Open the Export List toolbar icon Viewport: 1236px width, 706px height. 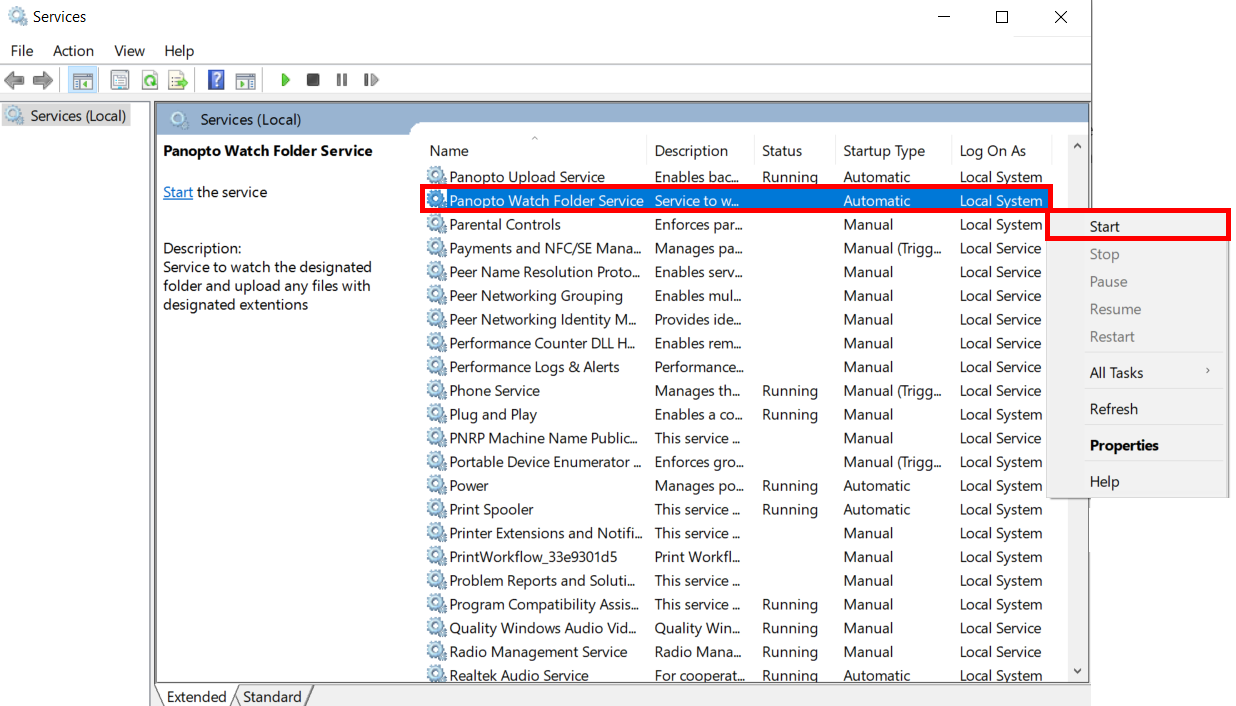(x=178, y=80)
